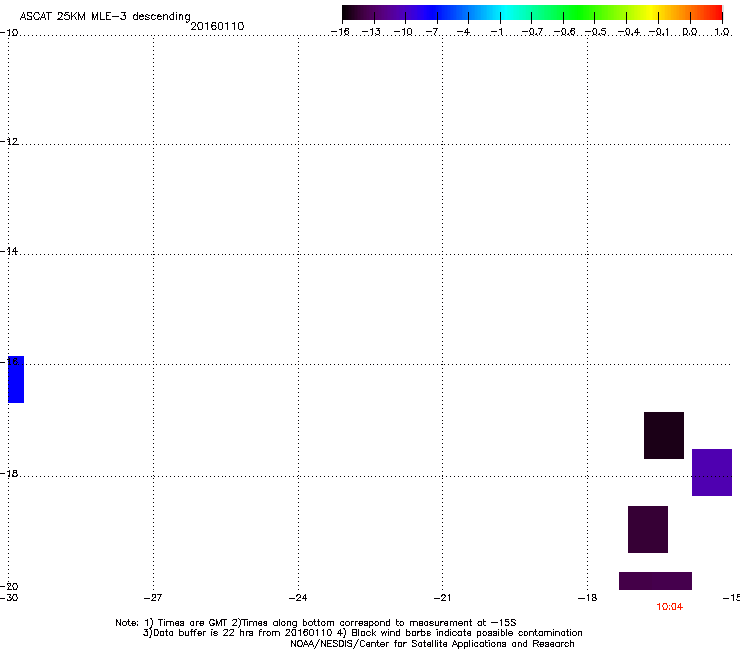Click the dark purple square below -18 latitude
The height and width of the screenshot is (650, 740).
pyautogui.click(x=648, y=529)
